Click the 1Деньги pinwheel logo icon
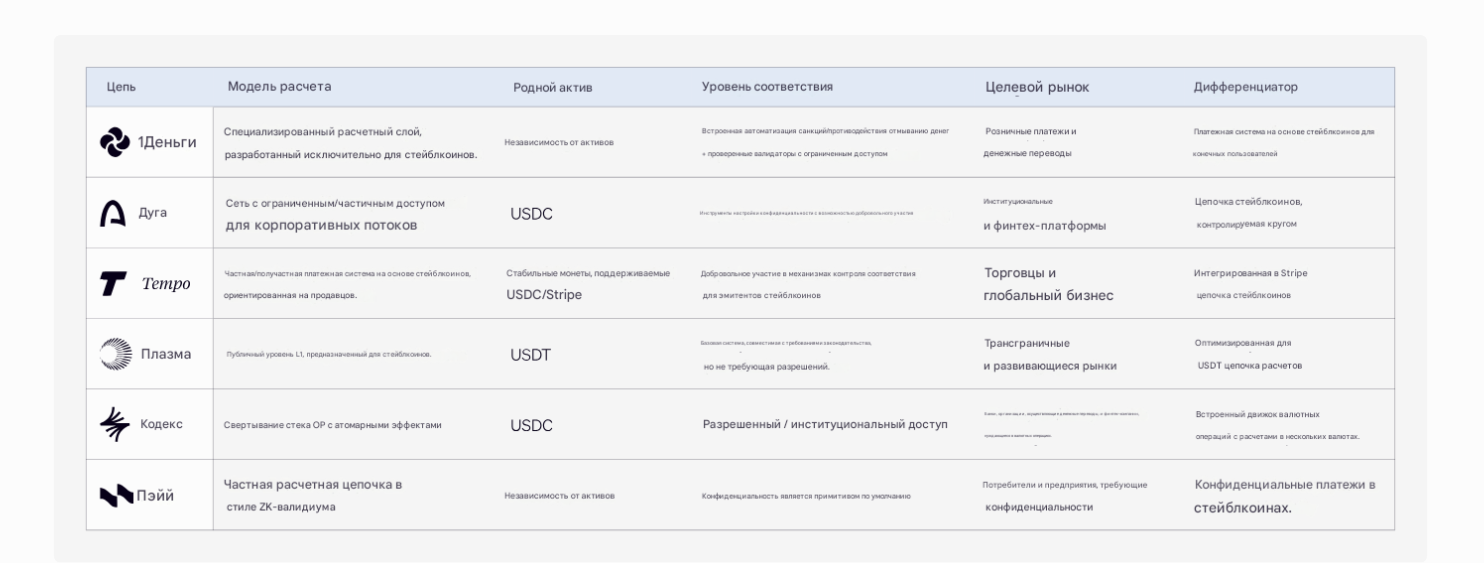The height and width of the screenshot is (563, 1484). 114,142
